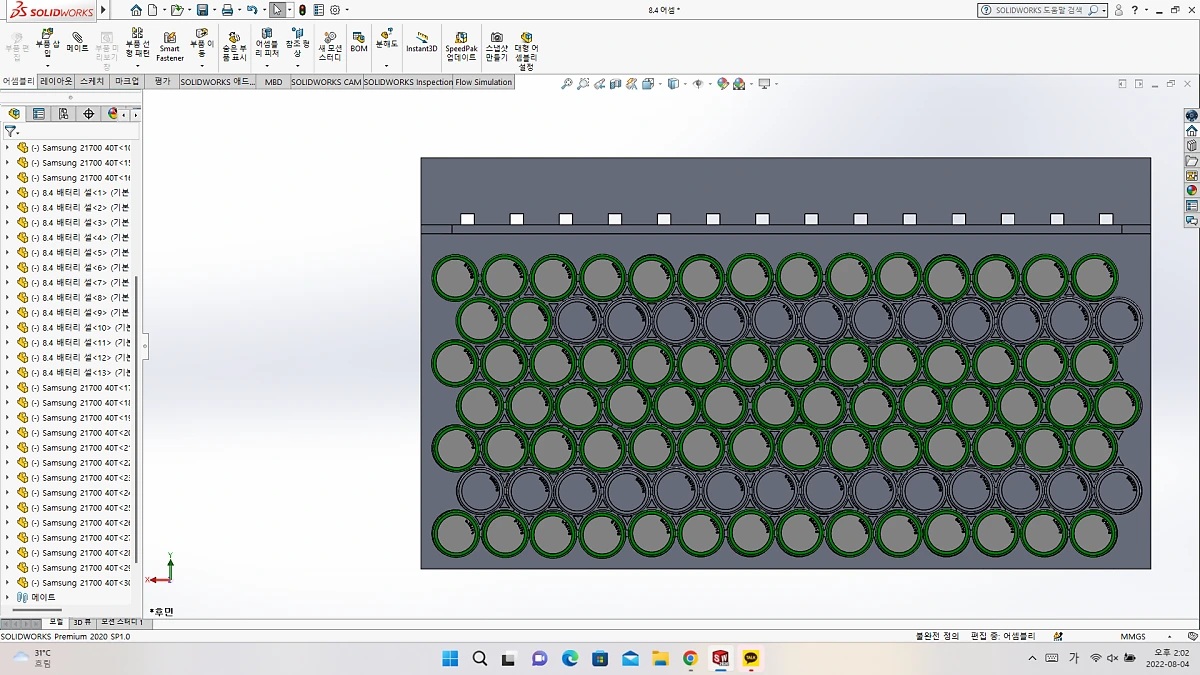Click Apply Scene icon
Viewport: 1200px width, 675px height.
click(739, 84)
